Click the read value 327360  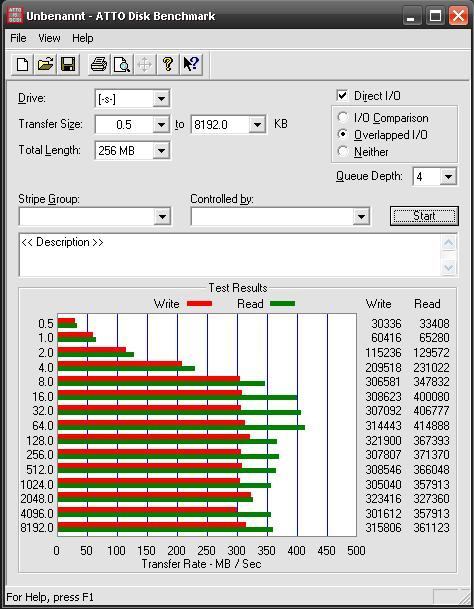click(x=432, y=498)
